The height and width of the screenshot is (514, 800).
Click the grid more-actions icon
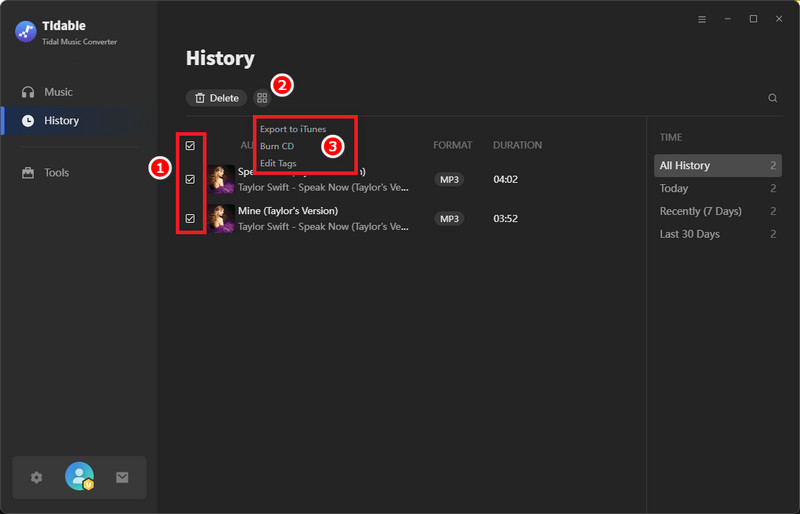(x=262, y=98)
